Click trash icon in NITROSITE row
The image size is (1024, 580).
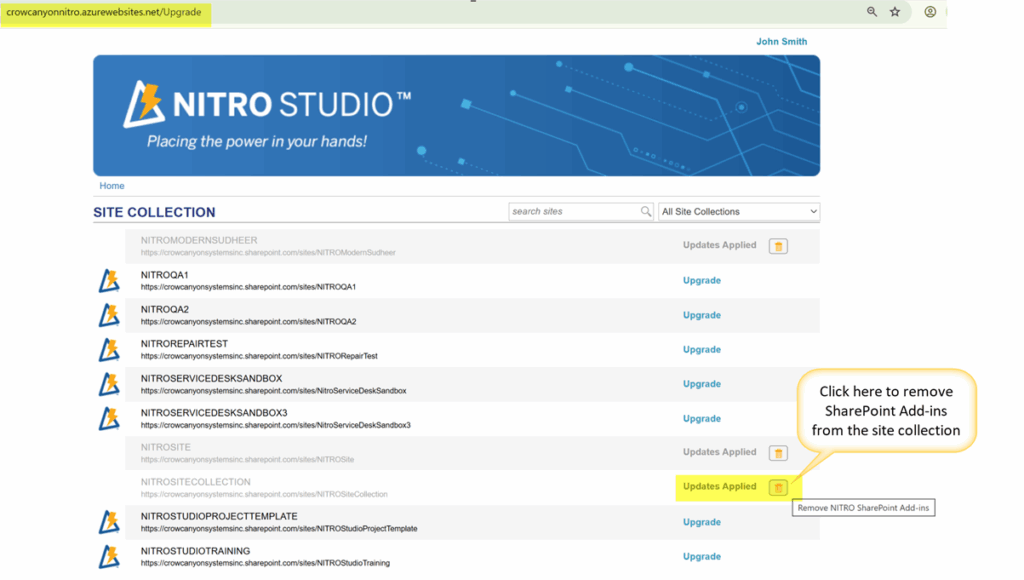click(778, 453)
